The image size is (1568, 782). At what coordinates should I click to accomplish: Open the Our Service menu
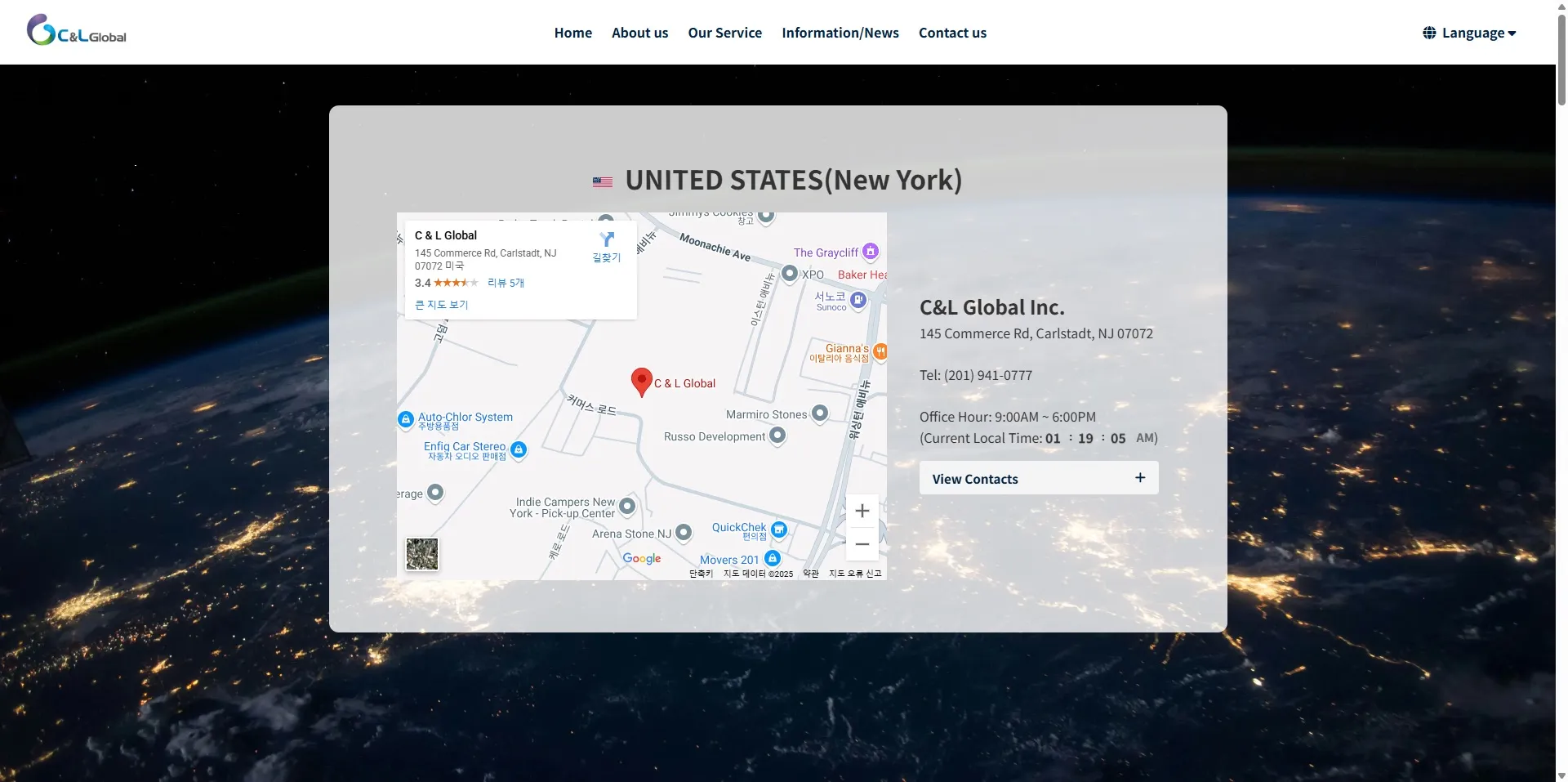724,33
